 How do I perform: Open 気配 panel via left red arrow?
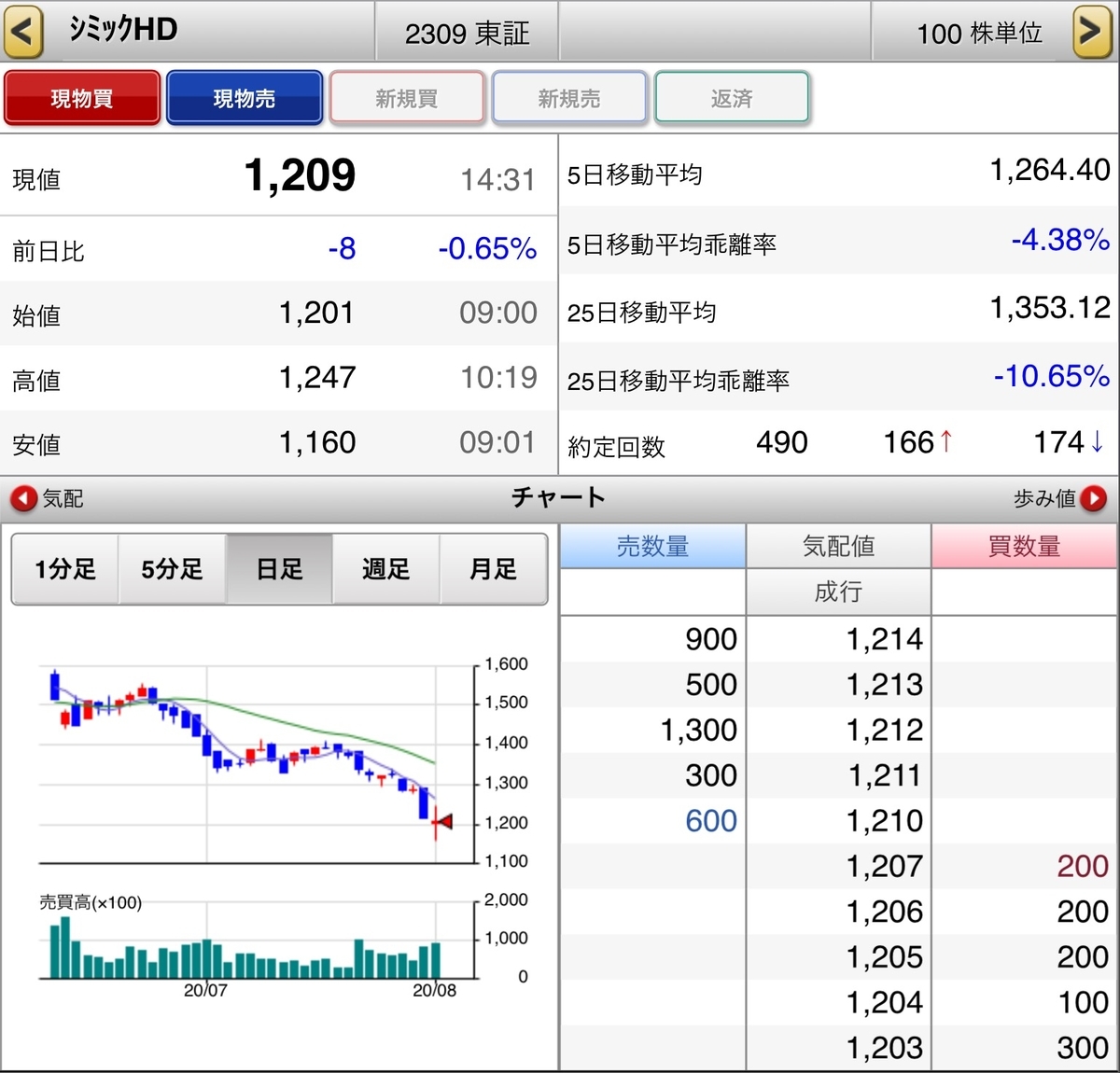click(x=23, y=499)
